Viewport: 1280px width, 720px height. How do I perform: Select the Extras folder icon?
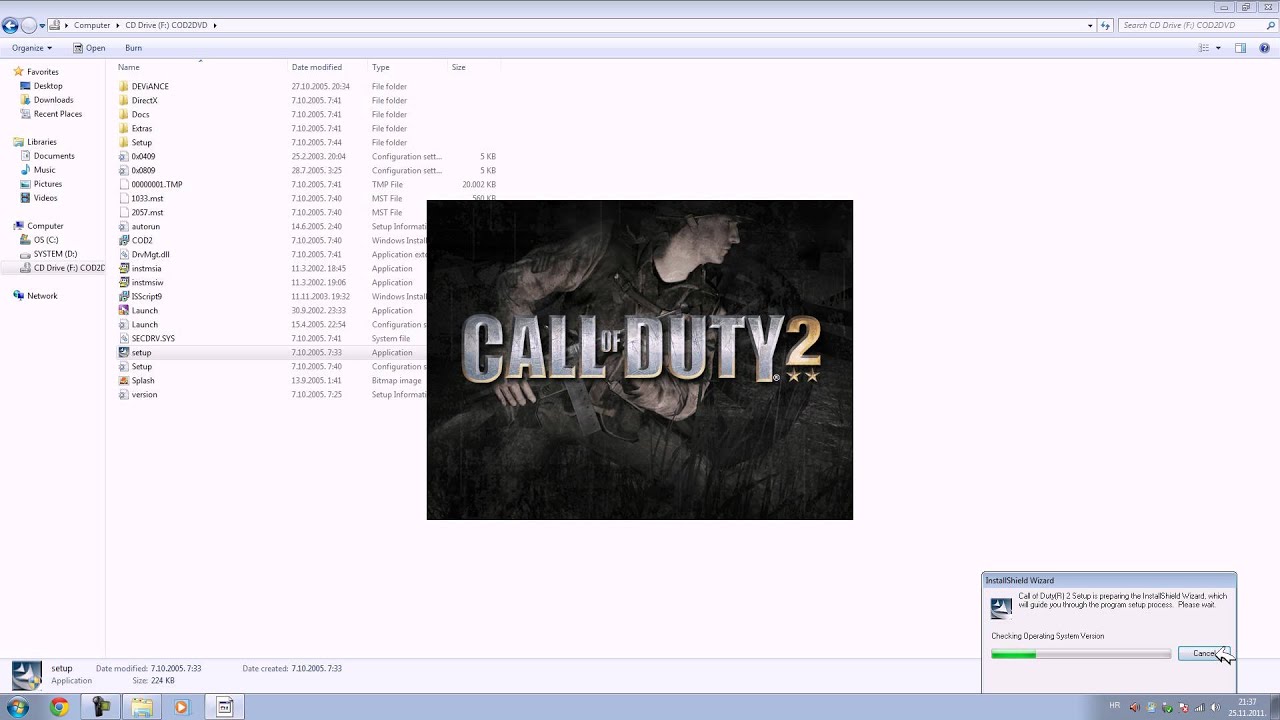[124, 128]
